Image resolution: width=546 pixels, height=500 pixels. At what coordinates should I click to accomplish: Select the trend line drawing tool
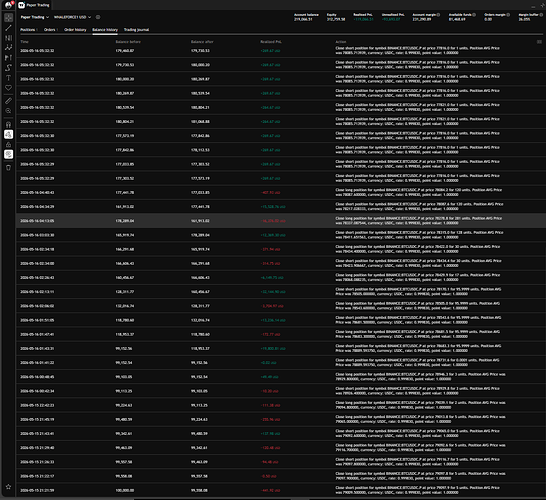coord(8,28)
